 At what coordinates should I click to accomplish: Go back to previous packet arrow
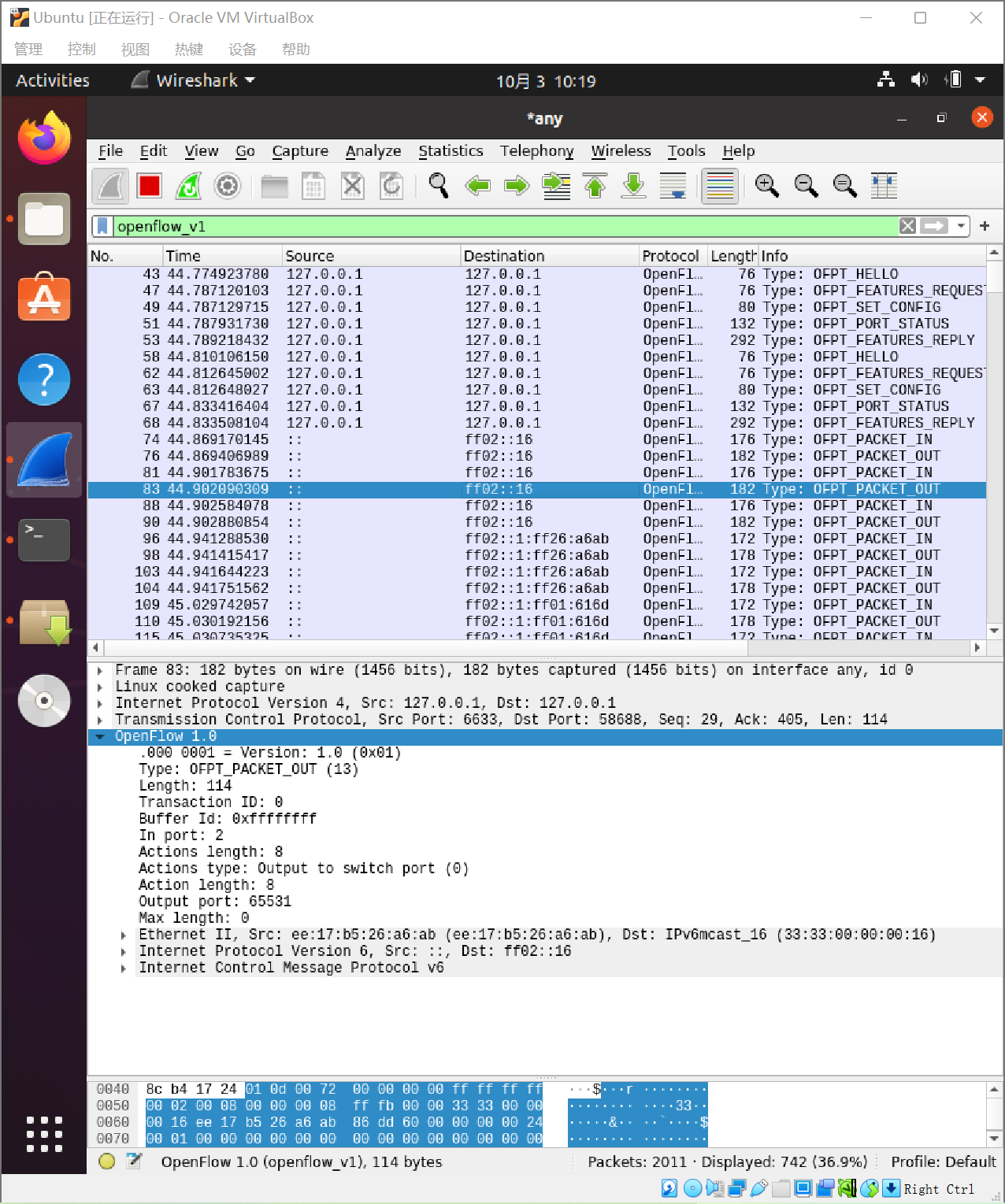[x=477, y=186]
